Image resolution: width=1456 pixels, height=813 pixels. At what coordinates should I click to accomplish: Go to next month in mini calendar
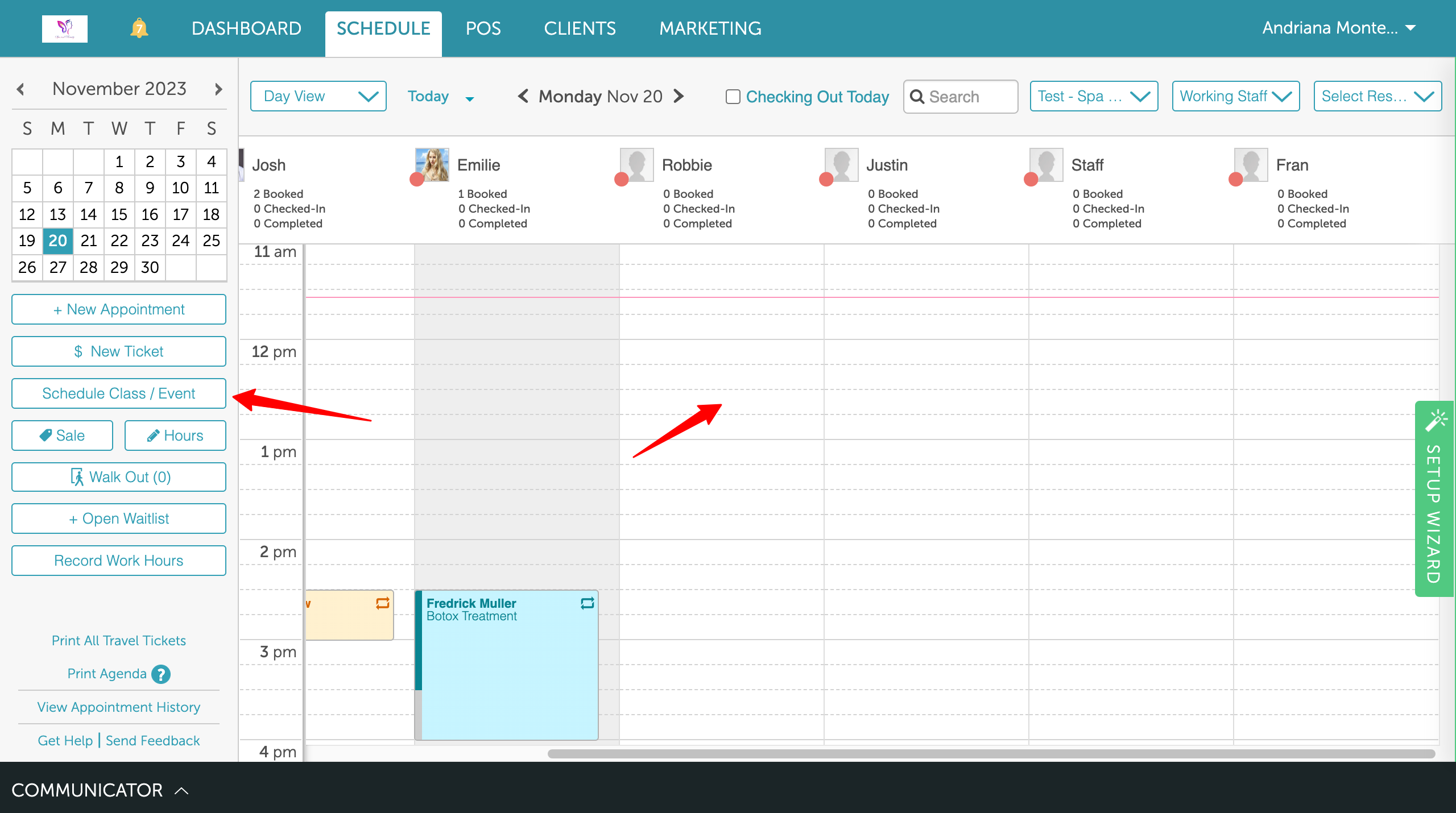click(x=218, y=89)
